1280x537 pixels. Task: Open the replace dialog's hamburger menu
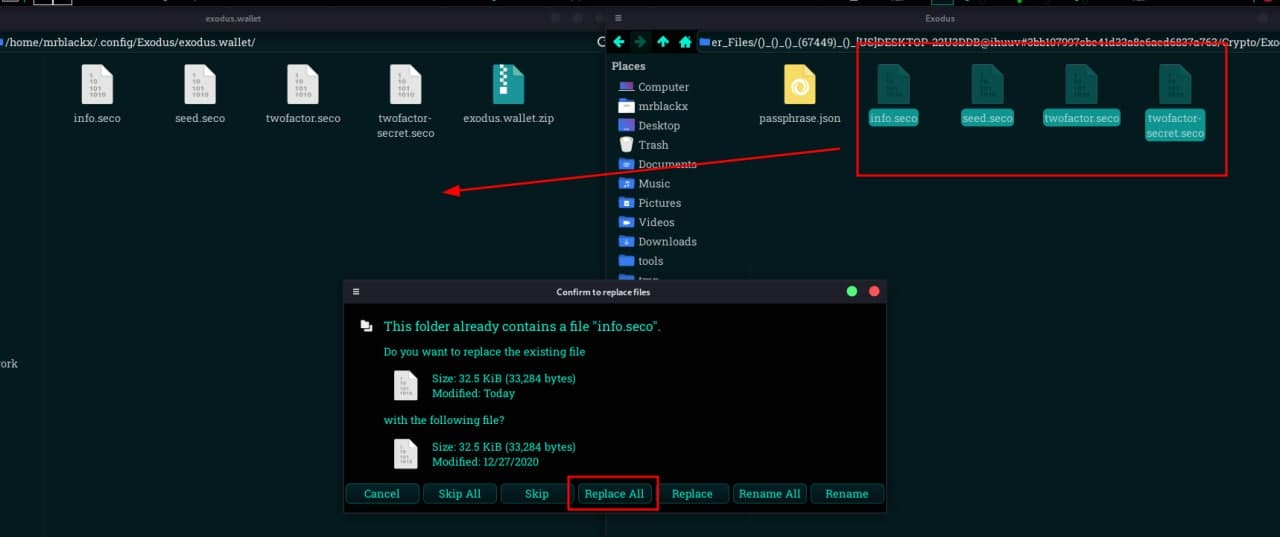pos(355,292)
